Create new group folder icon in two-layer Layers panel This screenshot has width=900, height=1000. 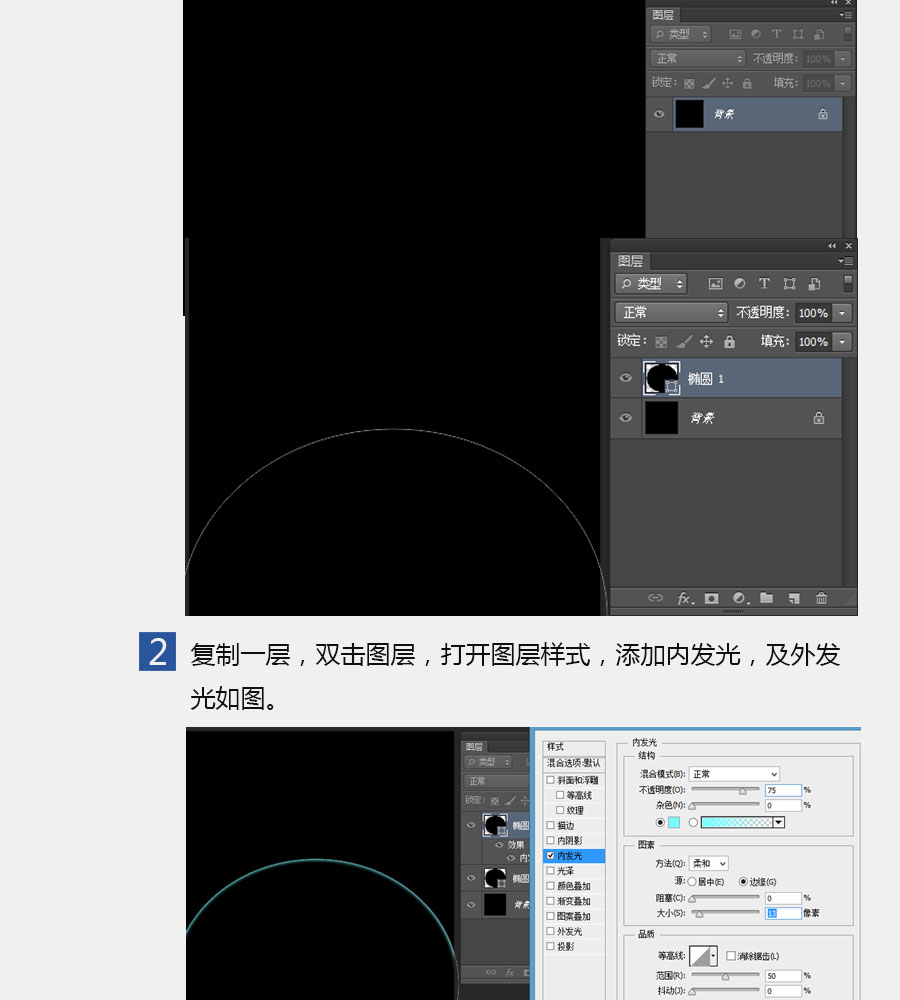[767, 598]
